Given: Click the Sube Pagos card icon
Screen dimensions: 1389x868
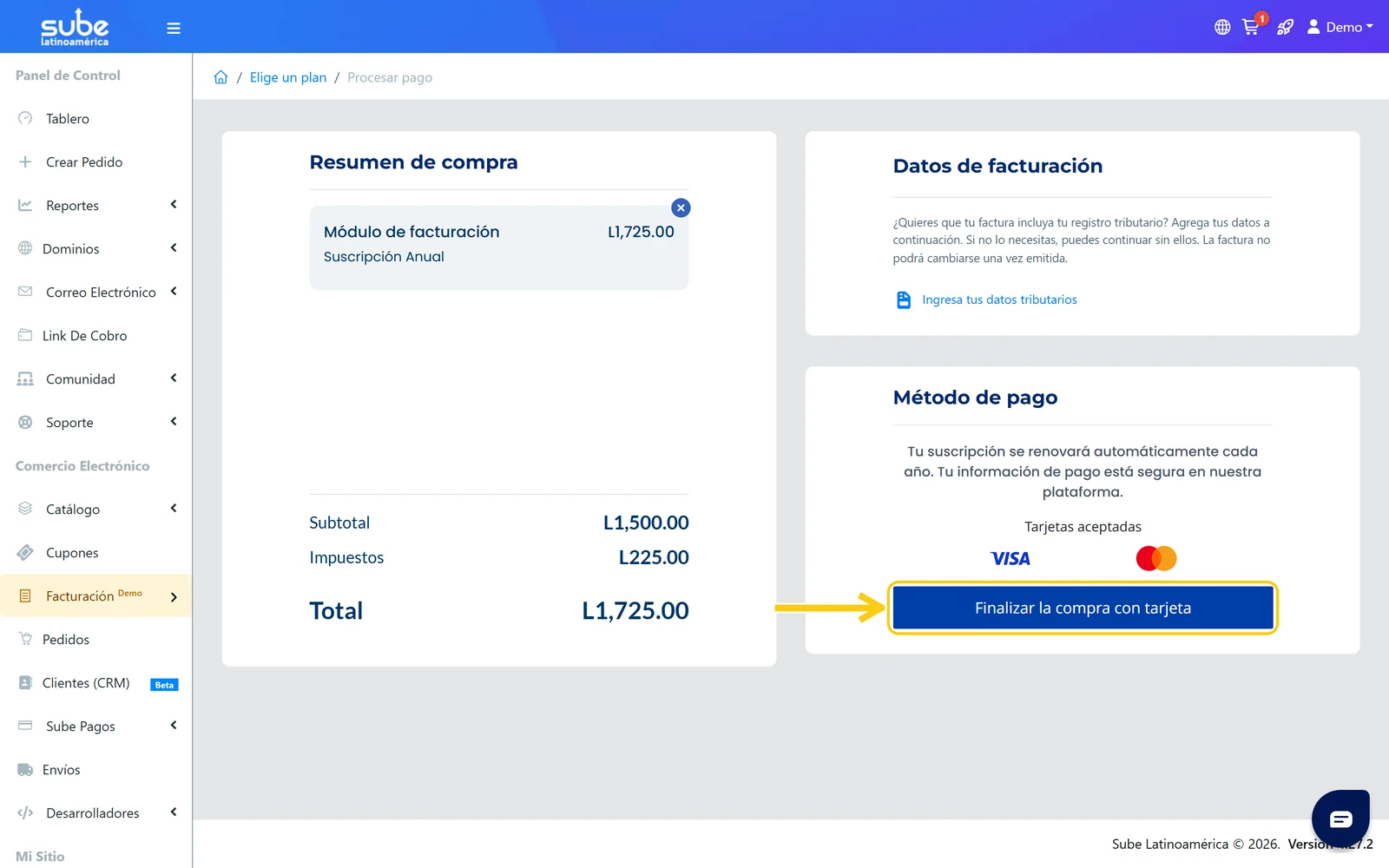Looking at the screenshot, I should 25,726.
